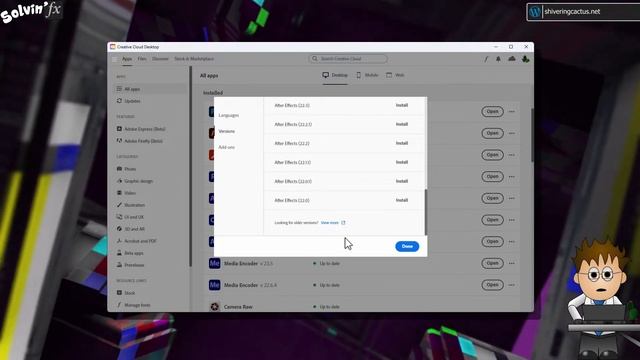Click the versions list scrollbar

tap(426, 212)
